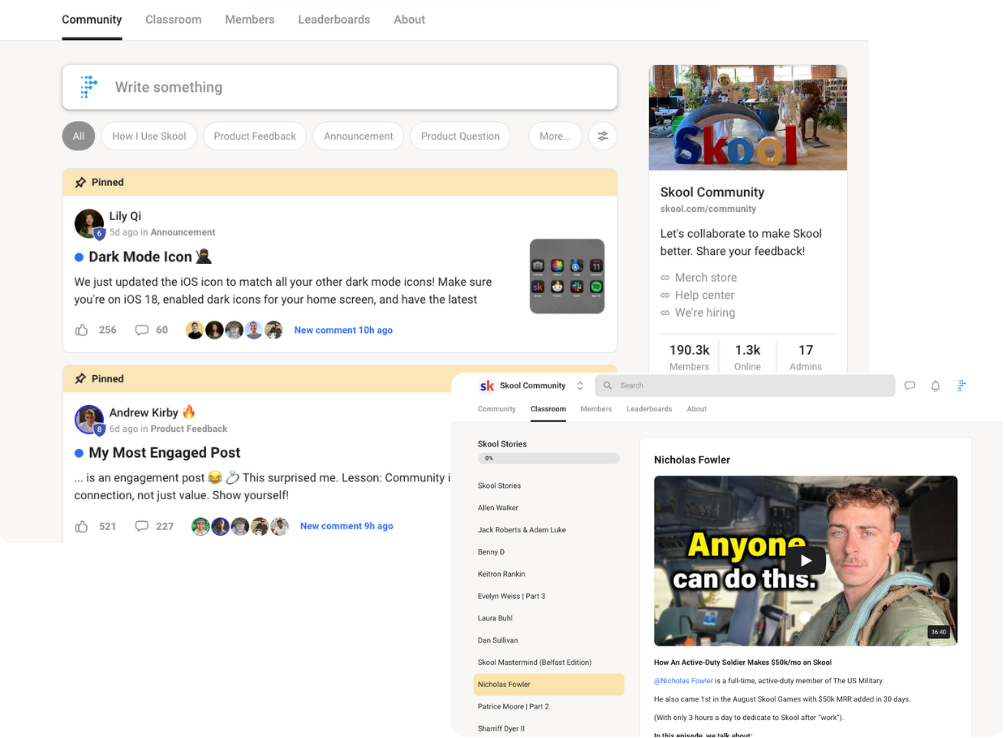Open notifications bell in Classroom window
The image size is (1004, 738).
[x=935, y=385]
